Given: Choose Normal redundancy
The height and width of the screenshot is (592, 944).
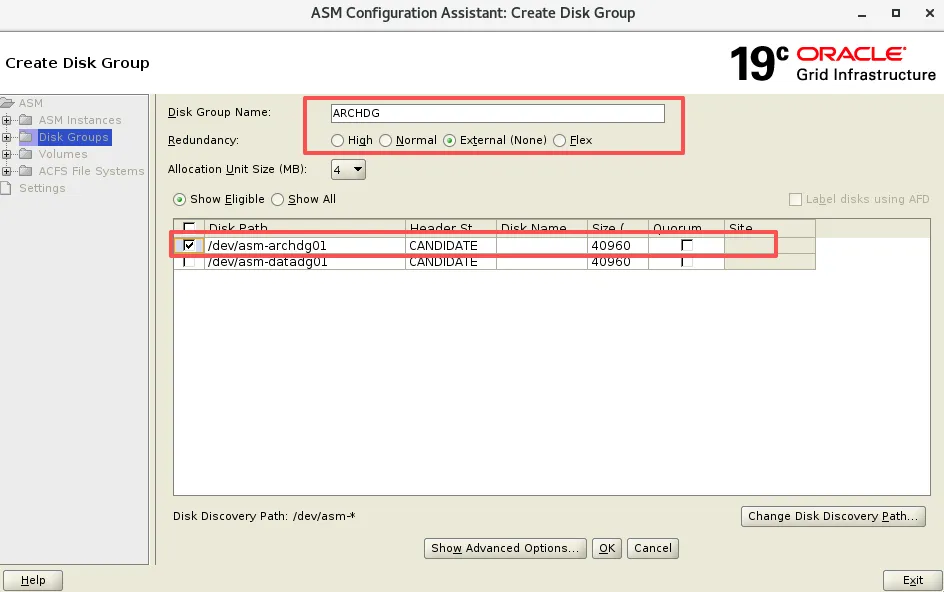Looking at the screenshot, I should tap(385, 140).
